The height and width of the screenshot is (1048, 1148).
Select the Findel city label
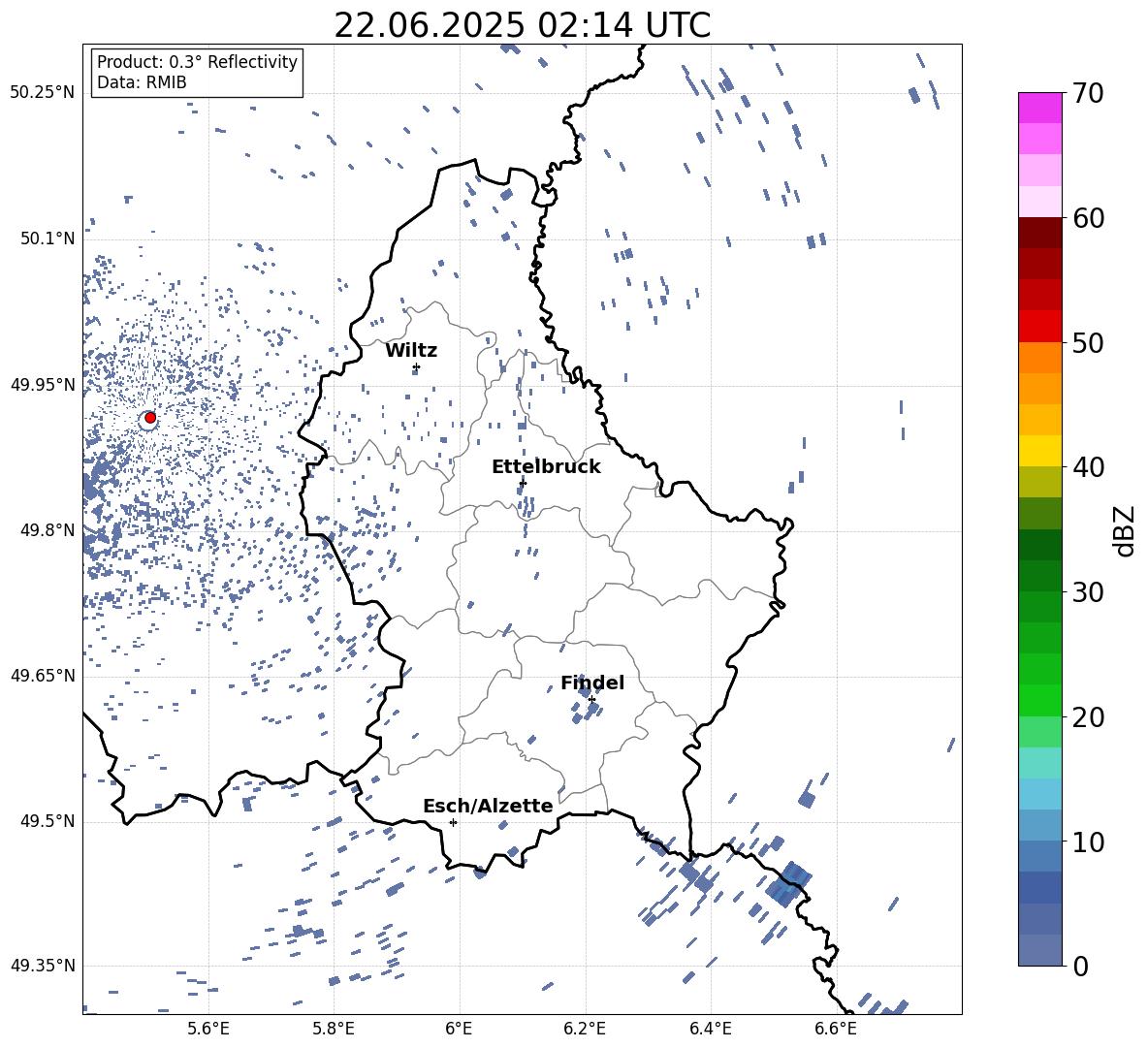coord(592,683)
